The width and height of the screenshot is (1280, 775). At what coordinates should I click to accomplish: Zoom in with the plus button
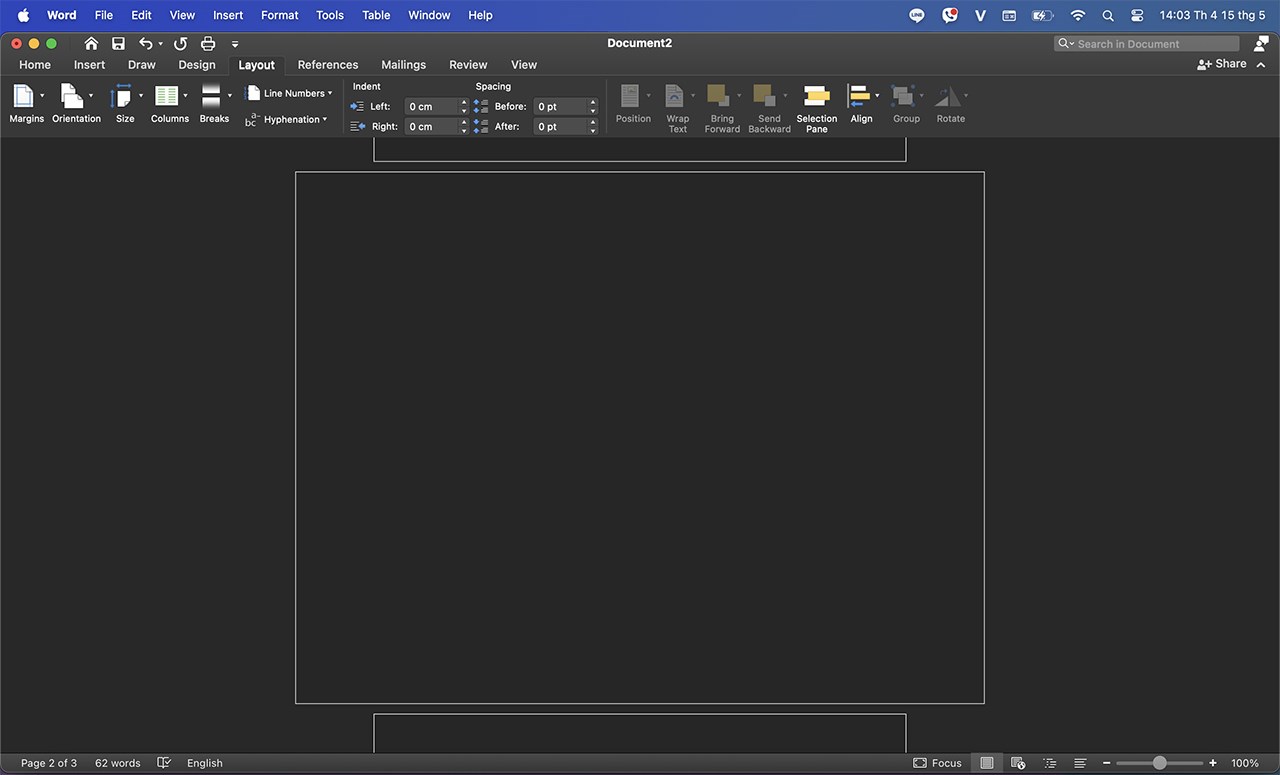click(x=1213, y=763)
